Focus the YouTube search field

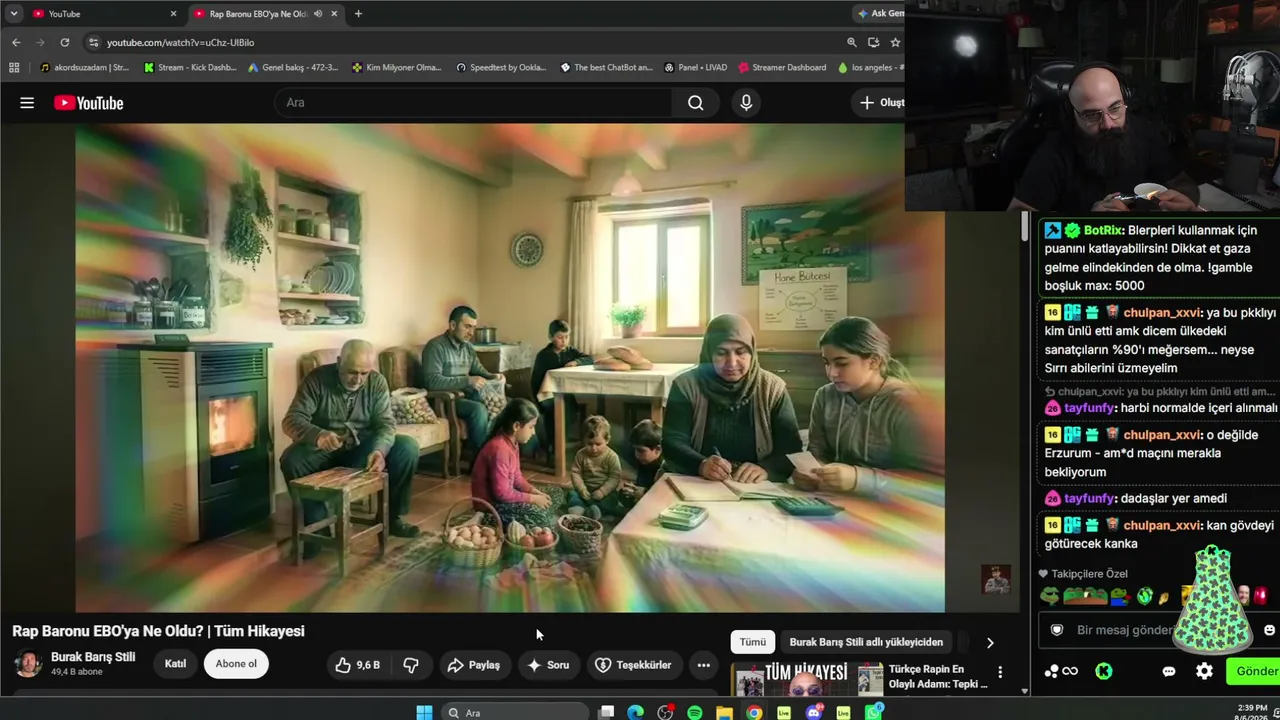[473, 103]
